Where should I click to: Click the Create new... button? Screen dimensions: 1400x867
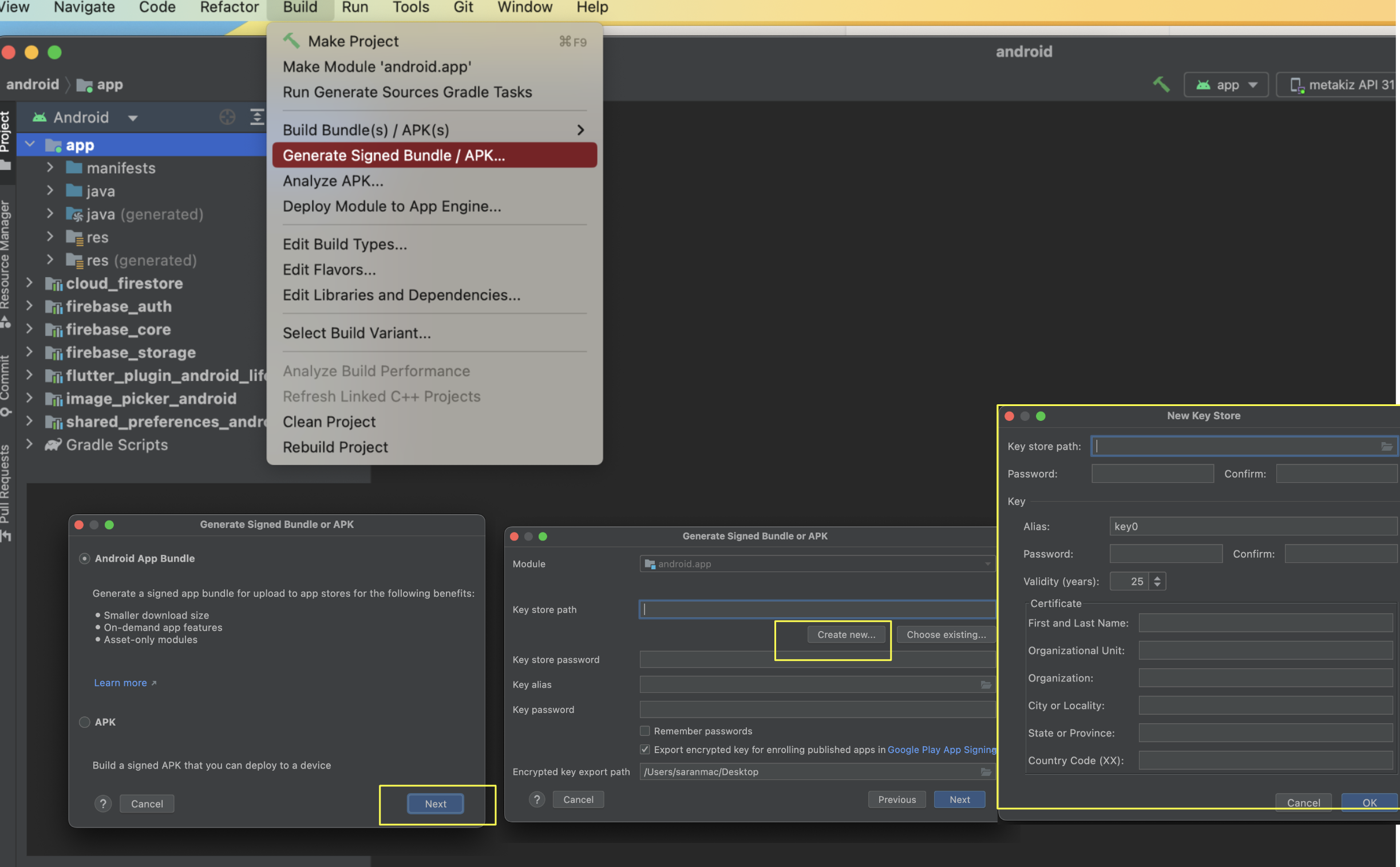click(846, 634)
